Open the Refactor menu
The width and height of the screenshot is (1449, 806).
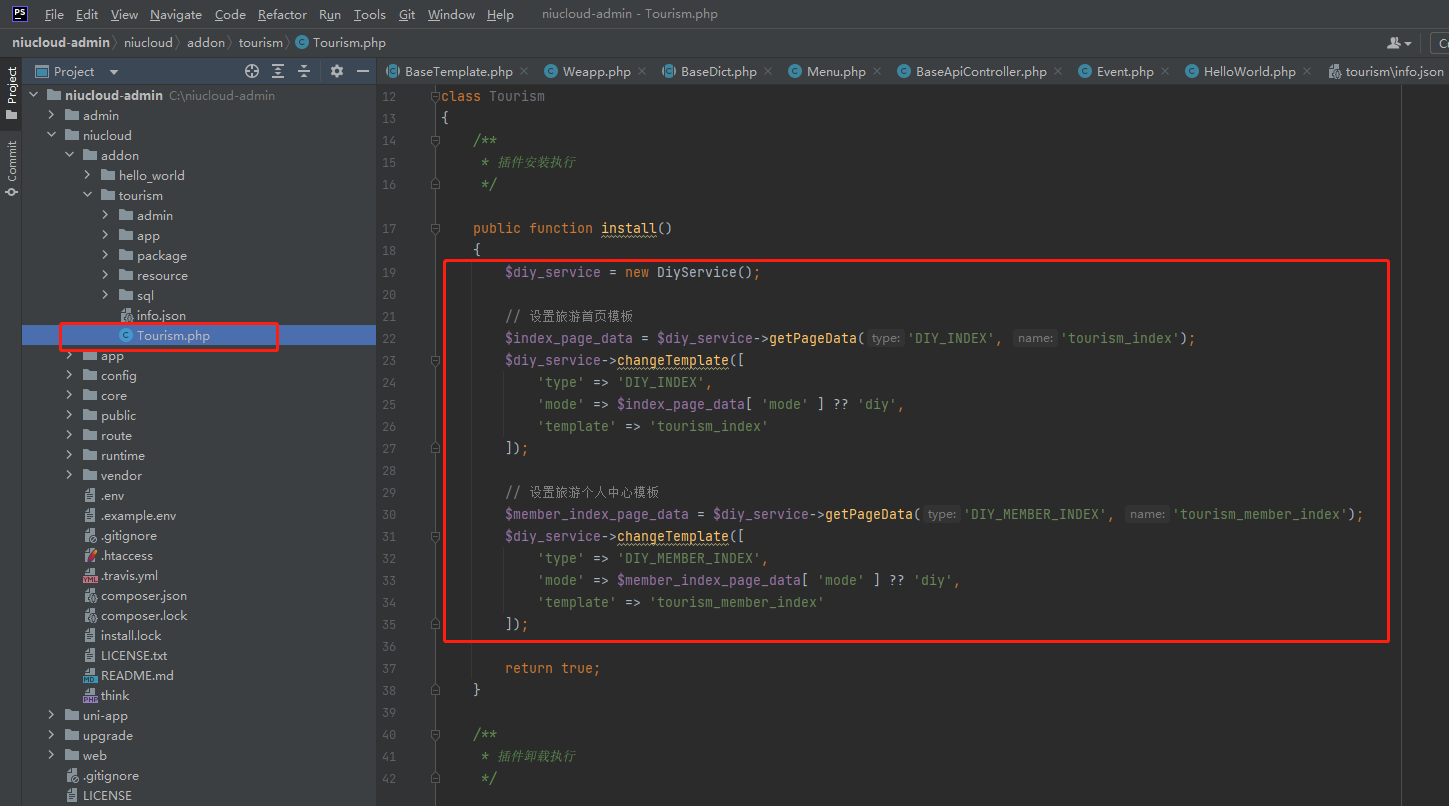(282, 14)
